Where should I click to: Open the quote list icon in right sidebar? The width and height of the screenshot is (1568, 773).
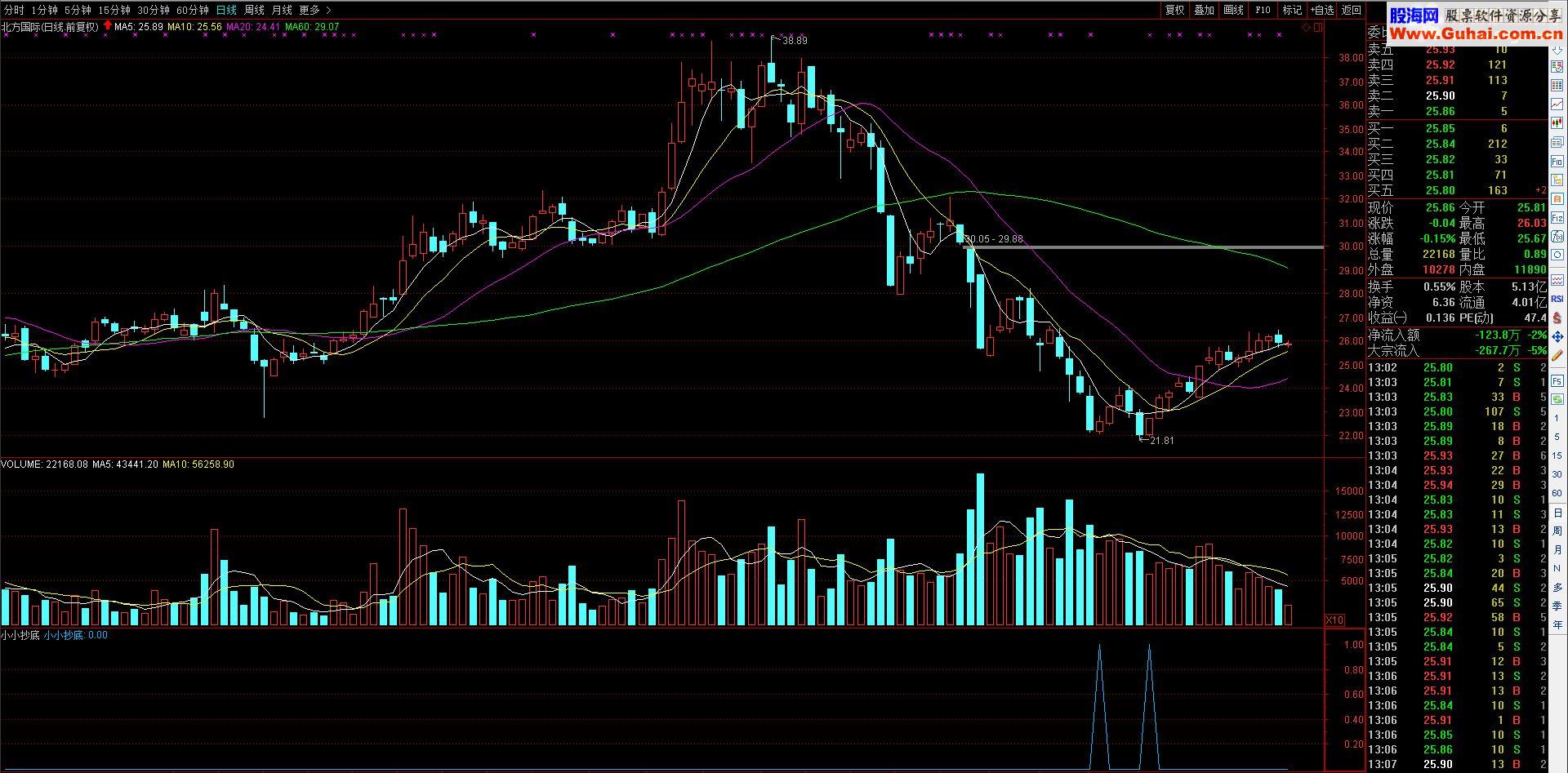[x=1557, y=66]
